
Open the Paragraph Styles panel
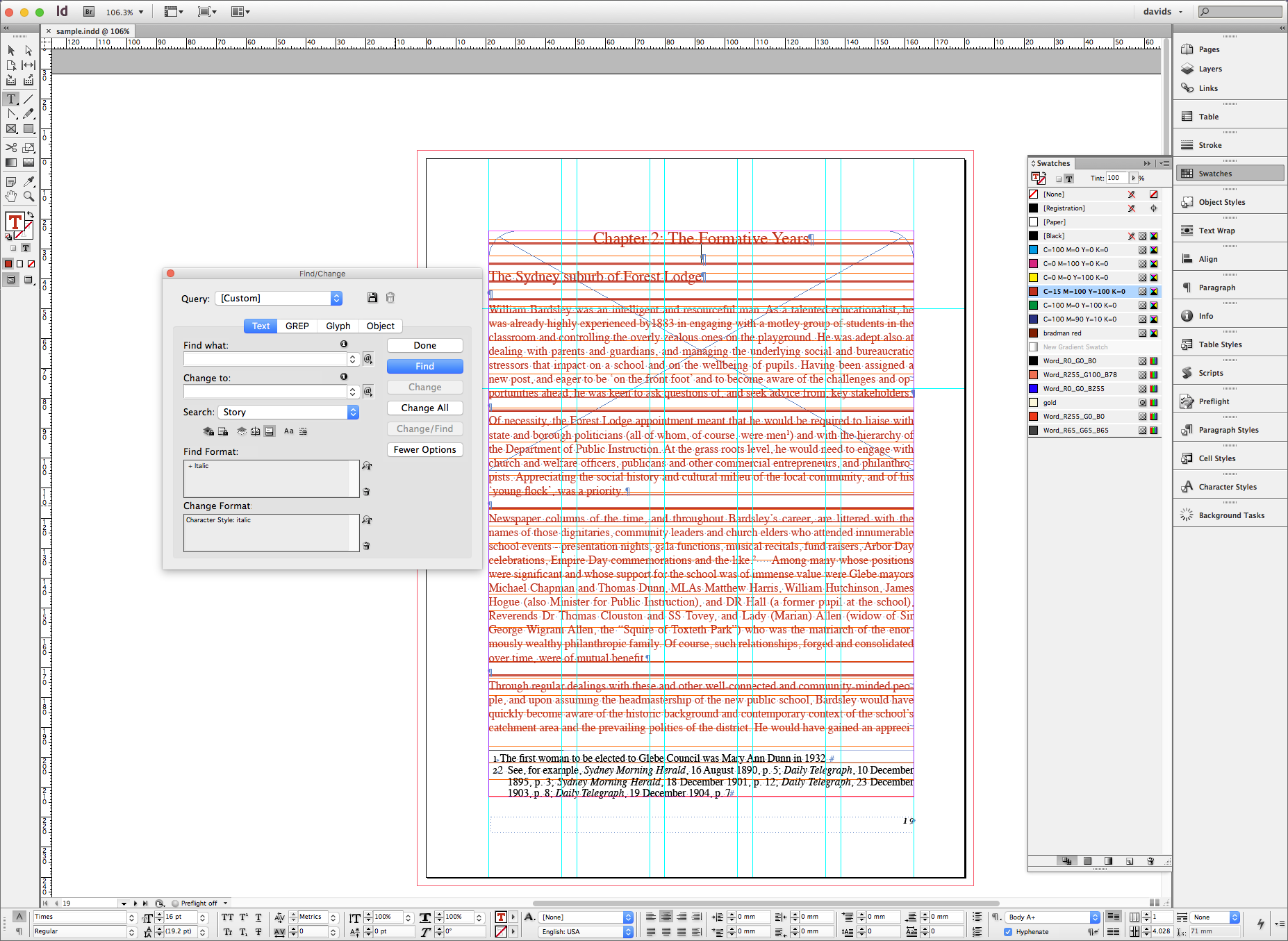[1228, 430]
